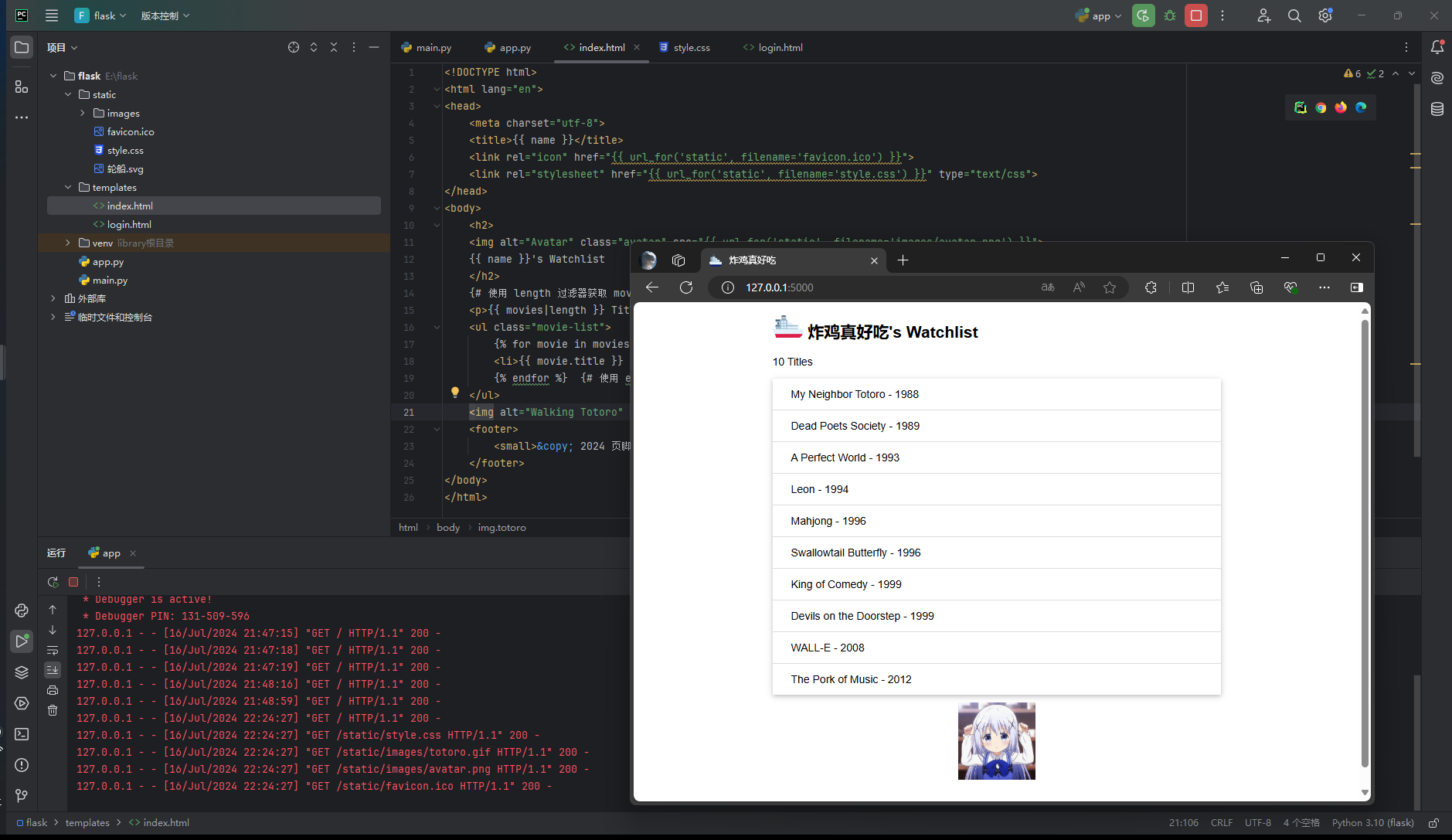The width and height of the screenshot is (1452, 840).
Task: Stop the running app with red square
Action: coord(1195,15)
